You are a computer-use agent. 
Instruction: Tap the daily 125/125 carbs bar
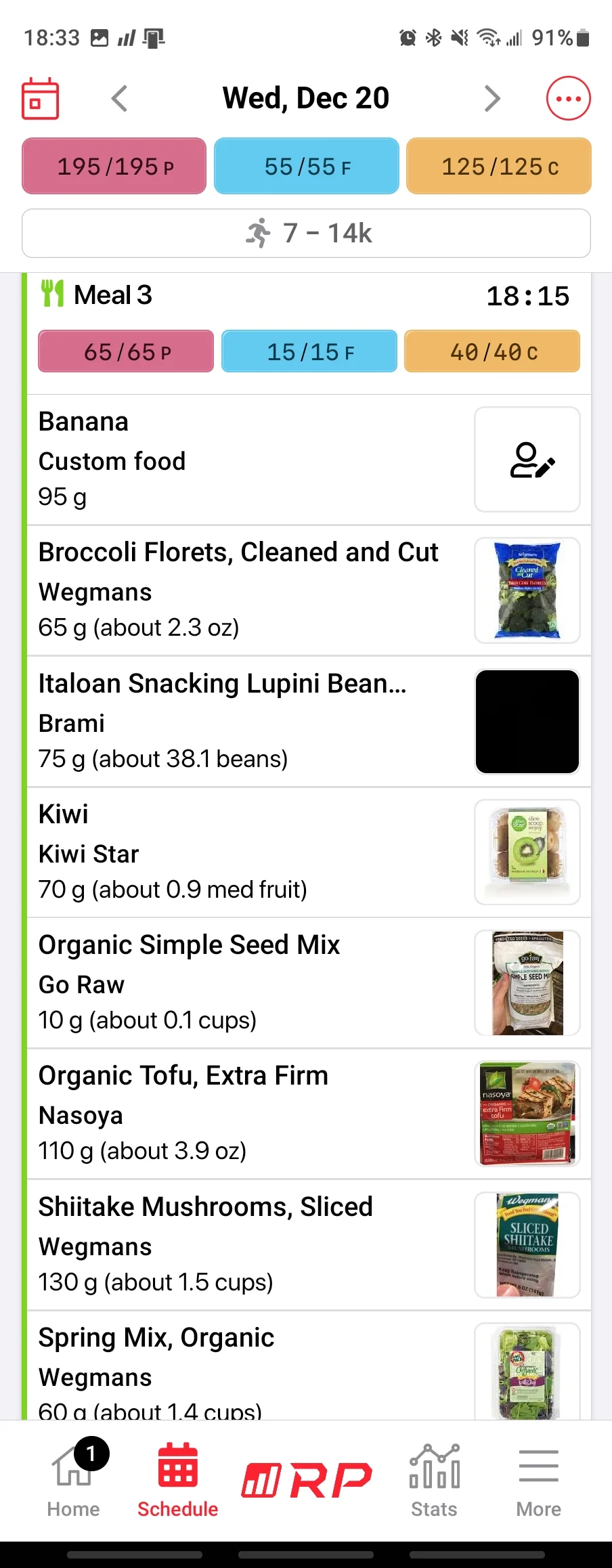(x=499, y=166)
